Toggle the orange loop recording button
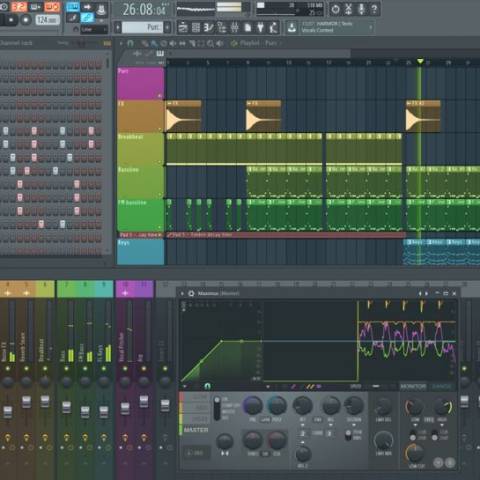 [52, 7]
